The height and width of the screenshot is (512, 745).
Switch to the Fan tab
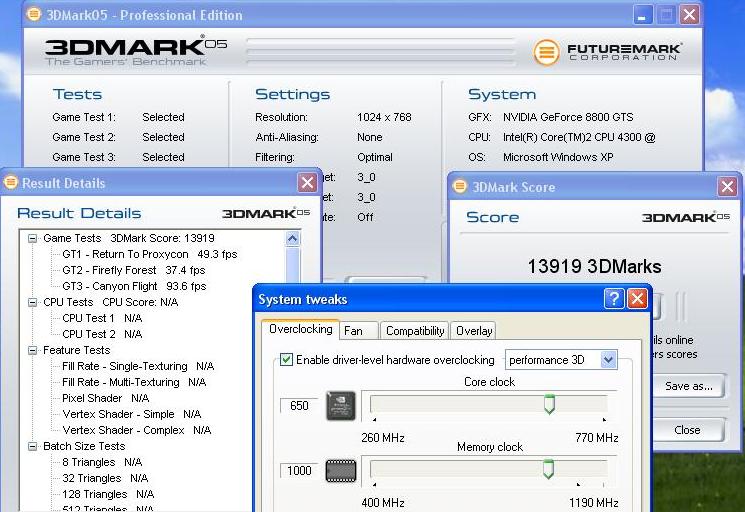pyautogui.click(x=359, y=331)
